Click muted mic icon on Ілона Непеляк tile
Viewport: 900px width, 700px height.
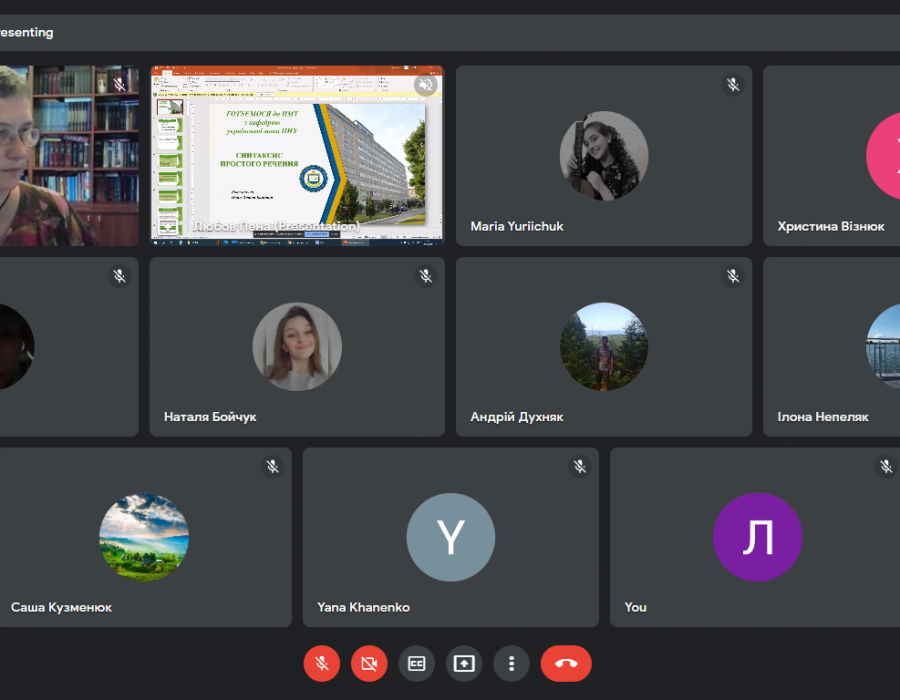click(886, 276)
